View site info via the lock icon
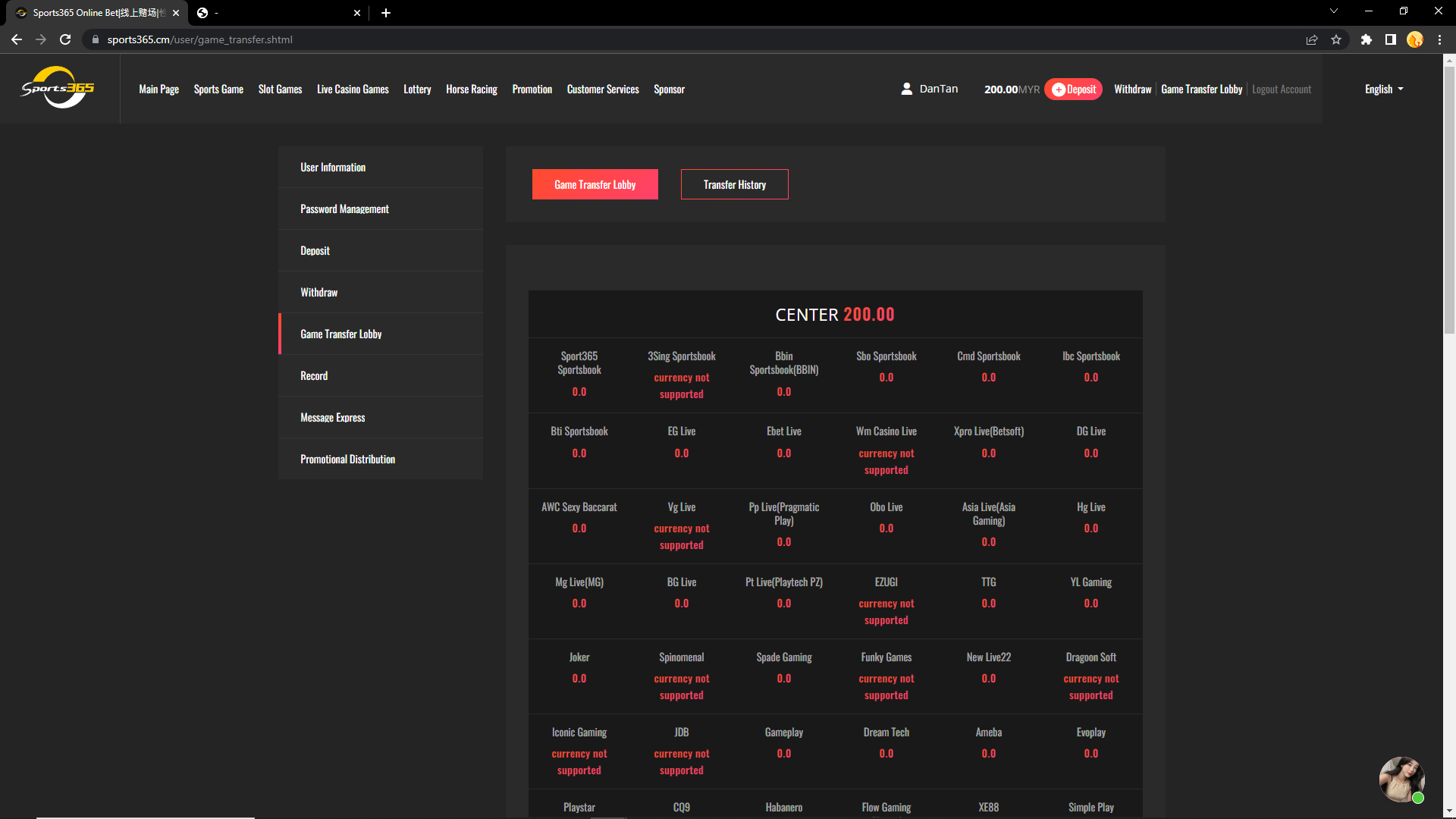Viewport: 1456px width, 819px height. [96, 39]
